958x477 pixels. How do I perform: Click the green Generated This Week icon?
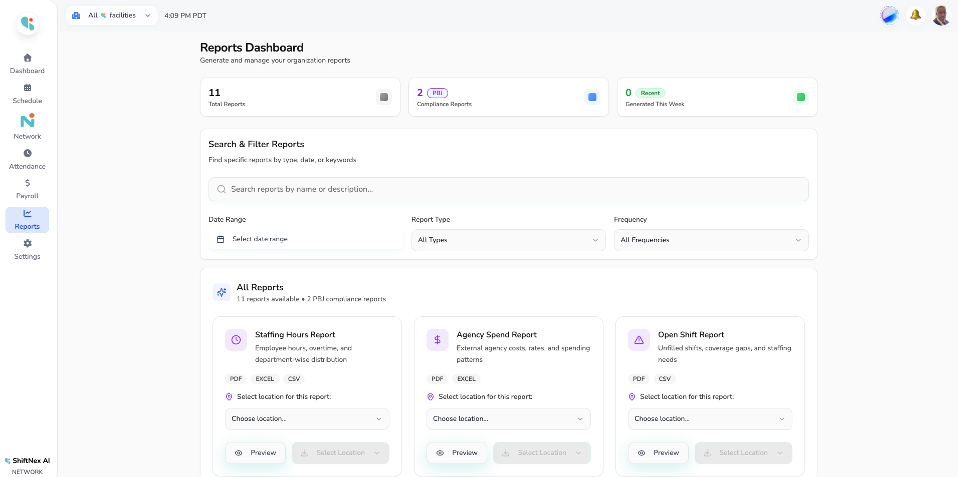(x=801, y=96)
